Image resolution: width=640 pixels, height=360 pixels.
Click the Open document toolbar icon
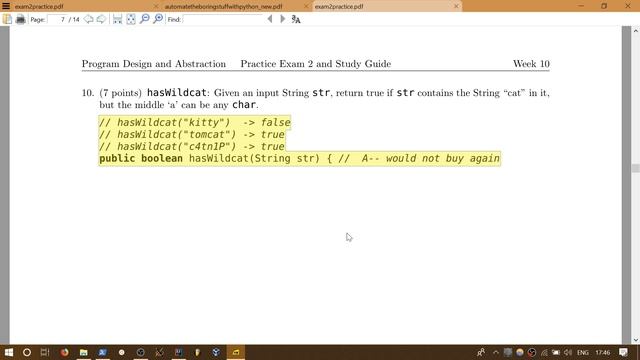pyautogui.click(x=7, y=19)
